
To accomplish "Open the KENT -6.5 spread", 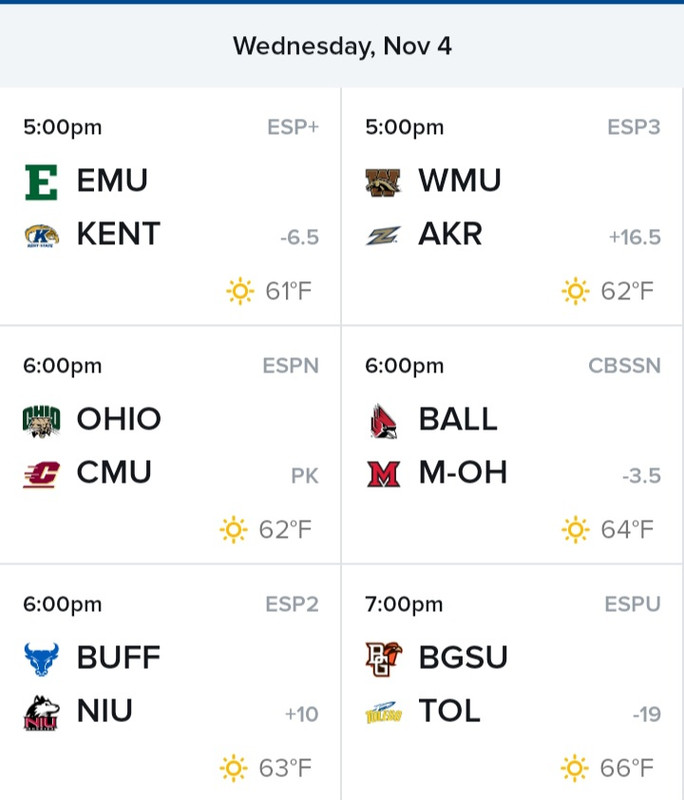I will (x=299, y=237).
